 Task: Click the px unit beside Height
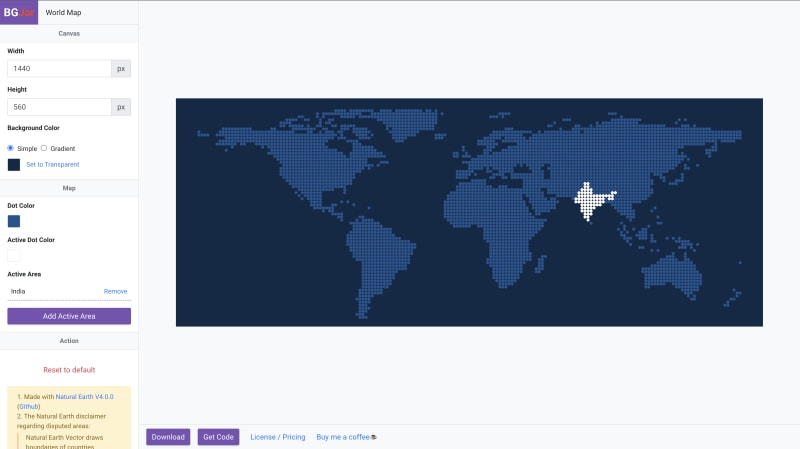(121, 107)
